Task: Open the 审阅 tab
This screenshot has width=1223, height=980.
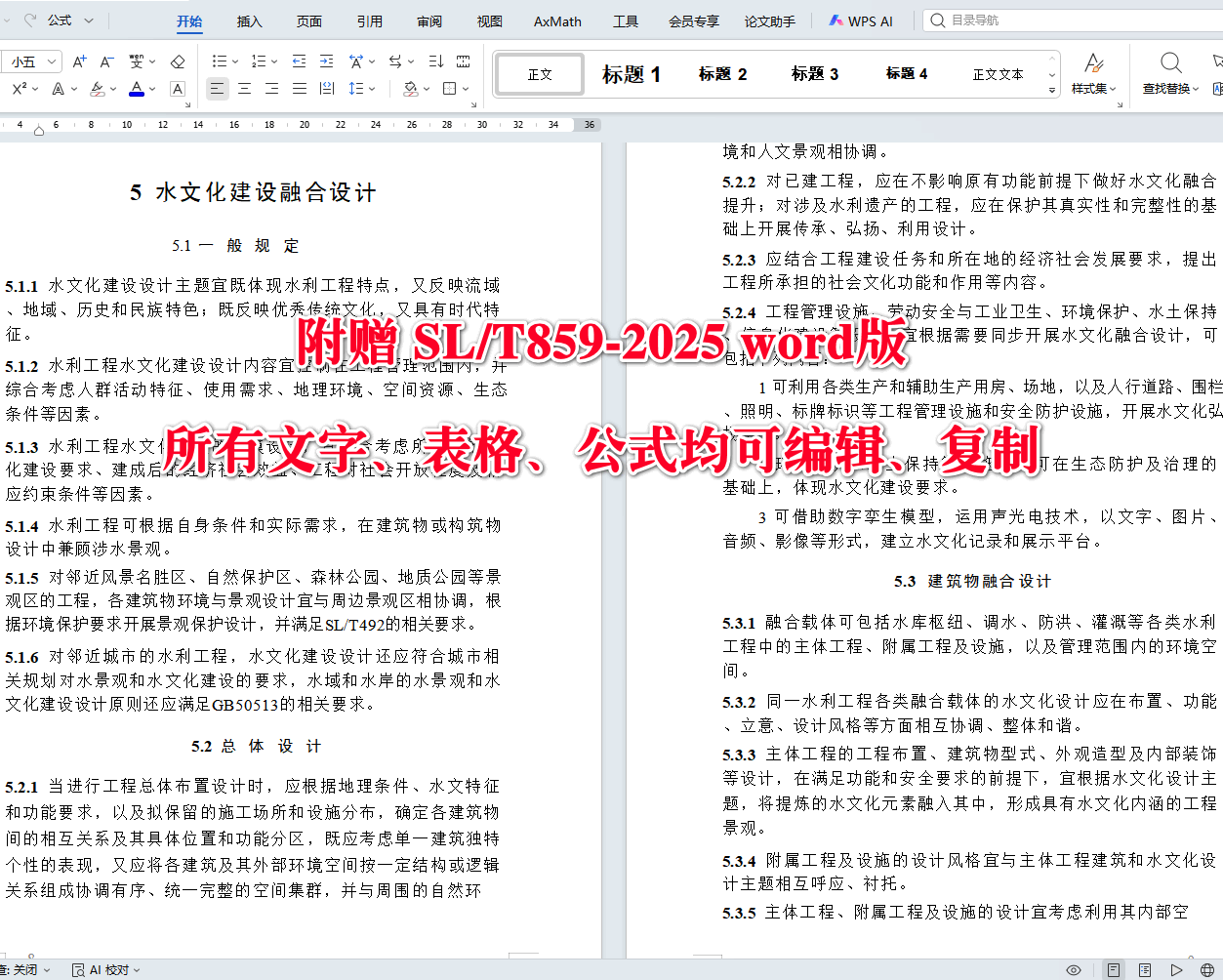Action: [x=429, y=20]
